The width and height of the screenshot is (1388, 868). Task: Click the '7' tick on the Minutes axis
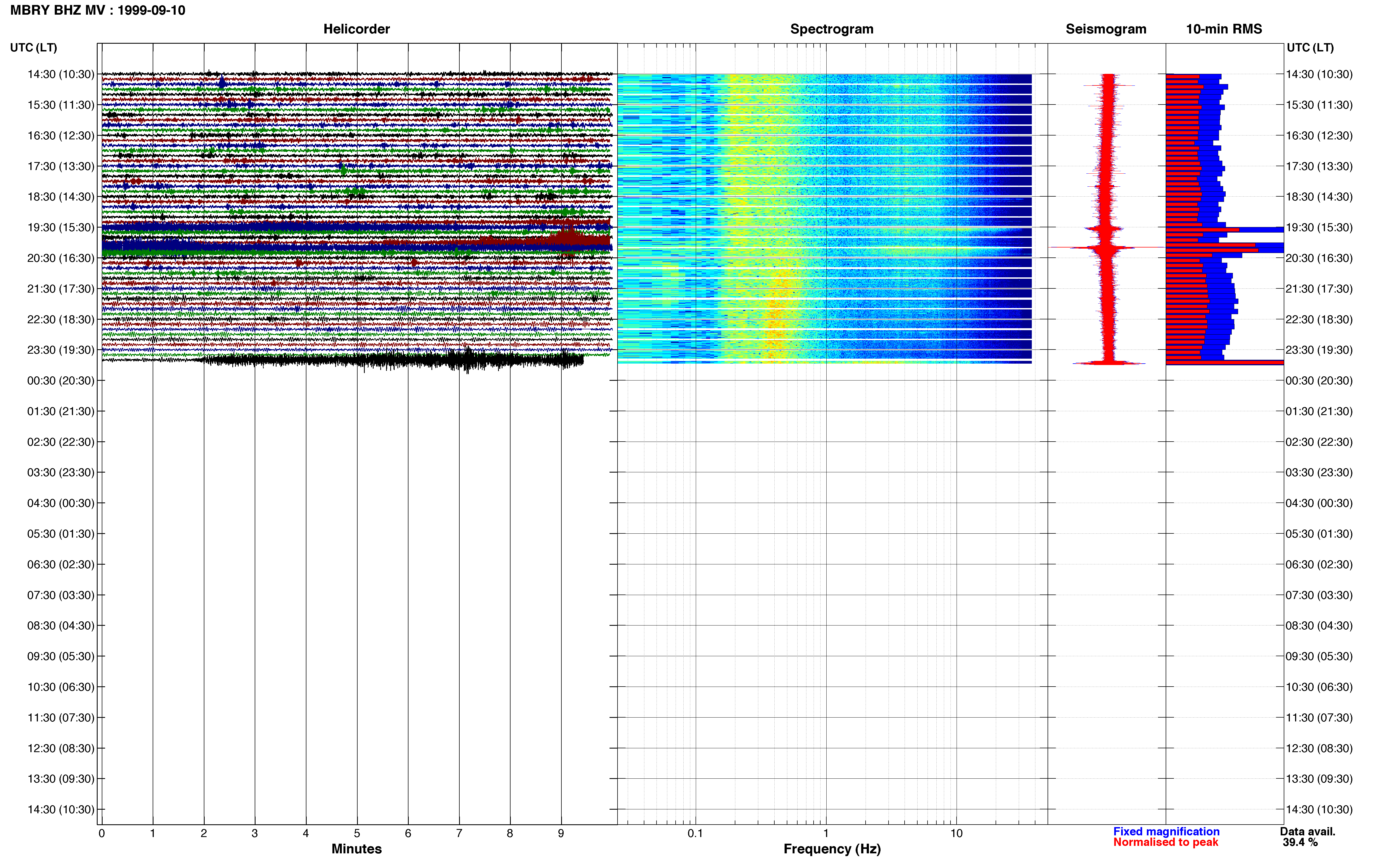tap(459, 833)
